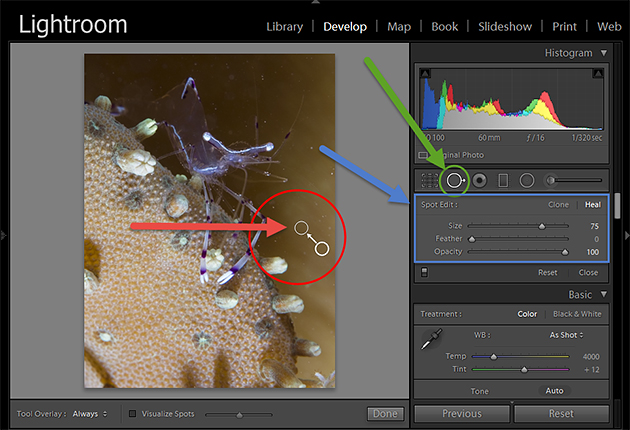Click the Temp value 4000
The width and height of the screenshot is (630, 430).
[x=591, y=357]
